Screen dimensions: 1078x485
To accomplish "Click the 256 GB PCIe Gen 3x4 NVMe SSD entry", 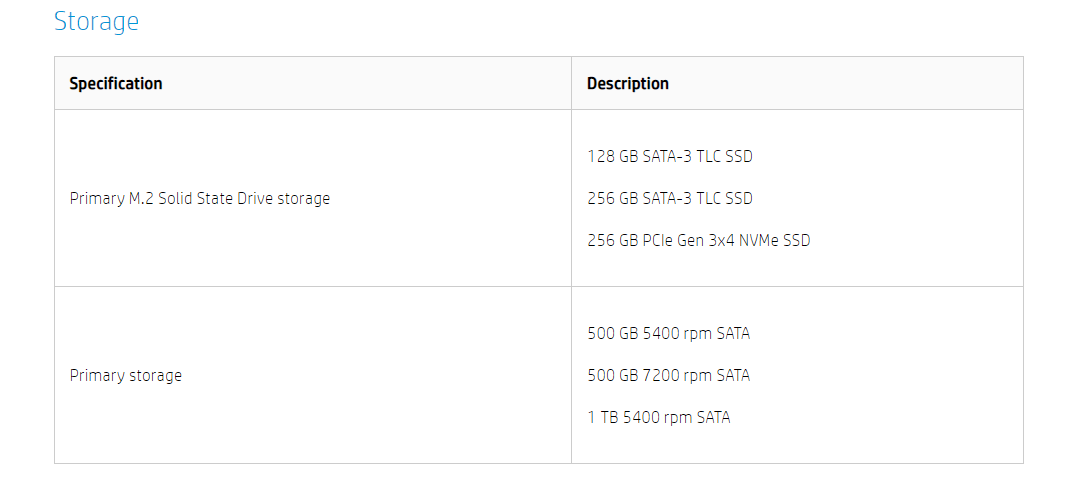I will click(698, 241).
